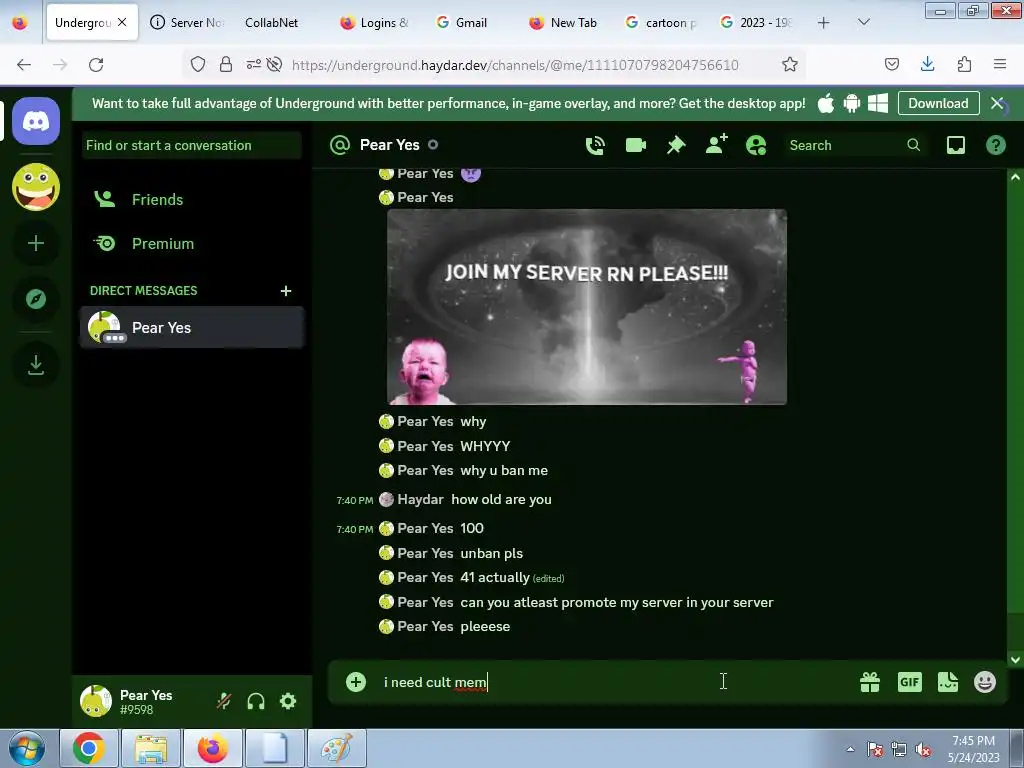Open the JOIN MY SERVER image
Viewport: 1024px width, 768px height.
[x=587, y=307]
